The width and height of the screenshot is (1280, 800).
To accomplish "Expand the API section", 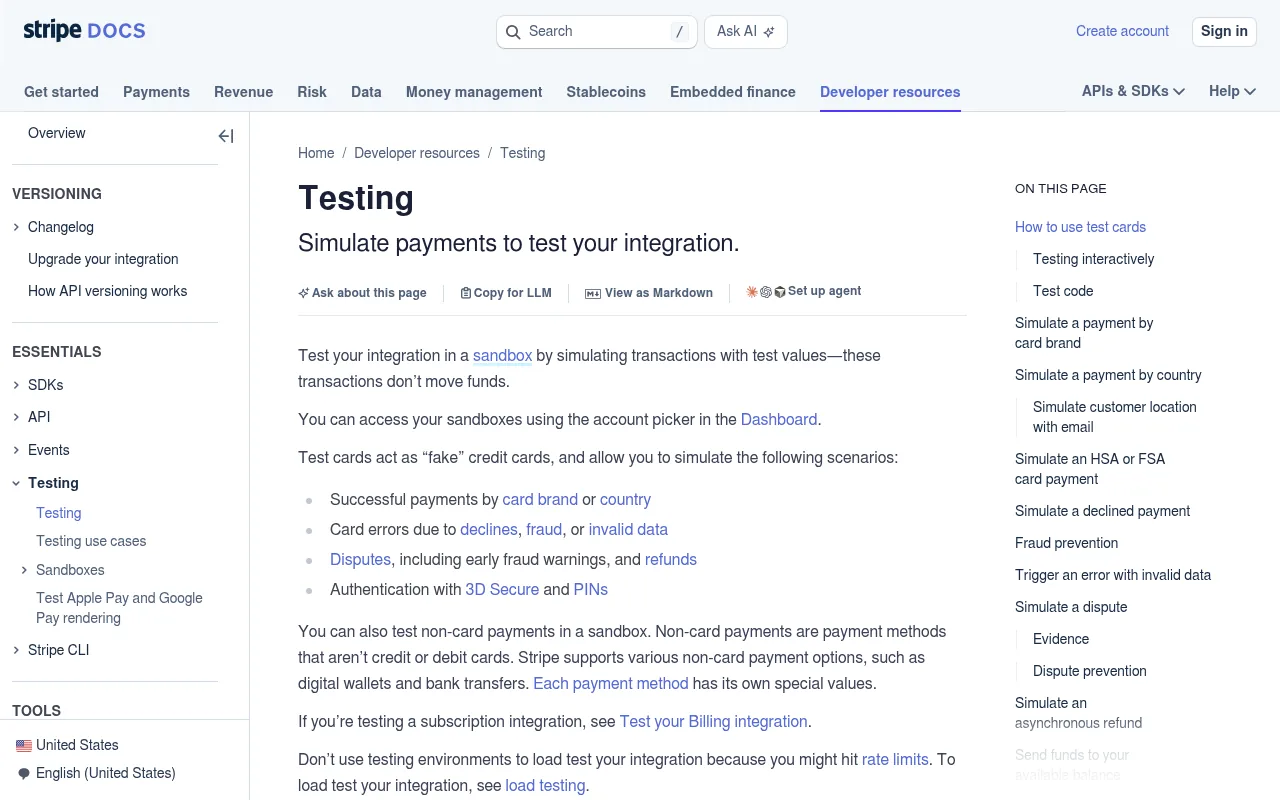I will [16, 417].
